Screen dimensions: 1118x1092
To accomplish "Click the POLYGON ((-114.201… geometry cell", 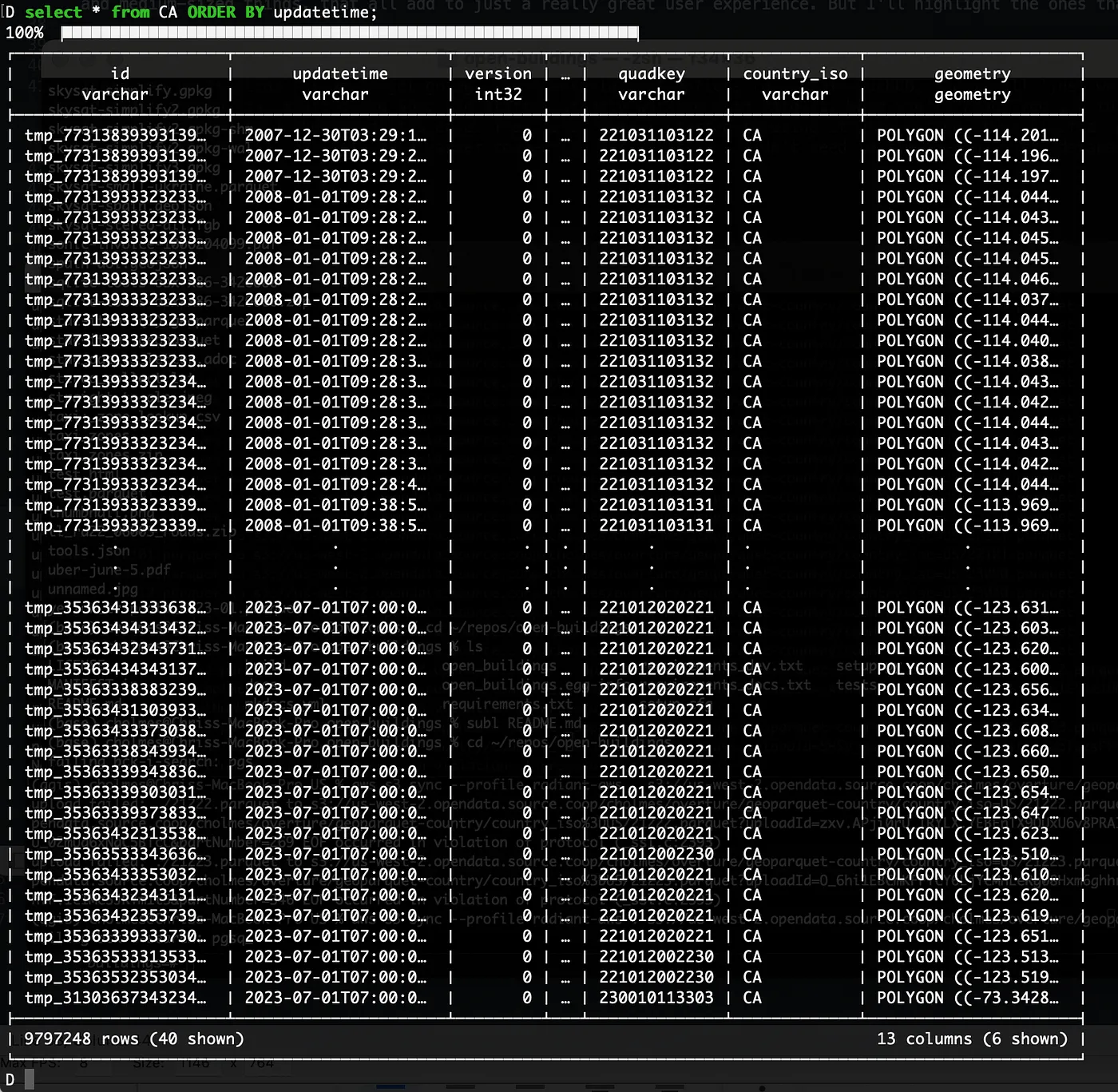I will [967, 135].
